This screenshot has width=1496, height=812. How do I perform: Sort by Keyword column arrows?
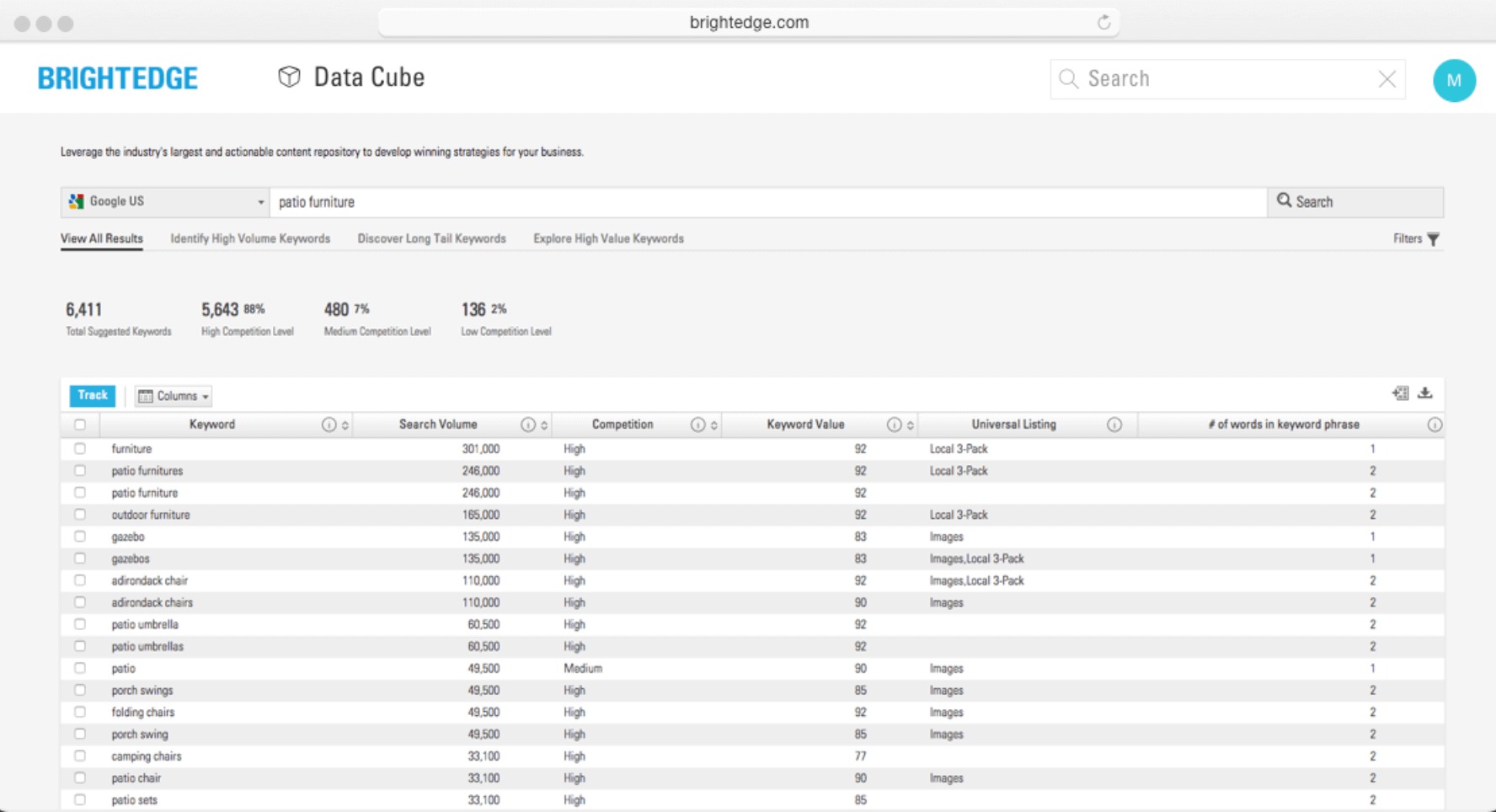[345, 425]
